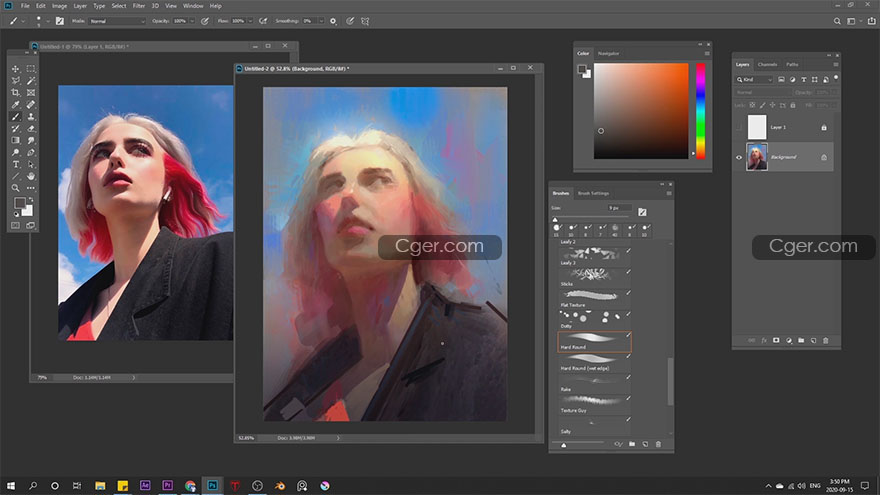
Task: Select the History Brush tool
Action: (16, 129)
